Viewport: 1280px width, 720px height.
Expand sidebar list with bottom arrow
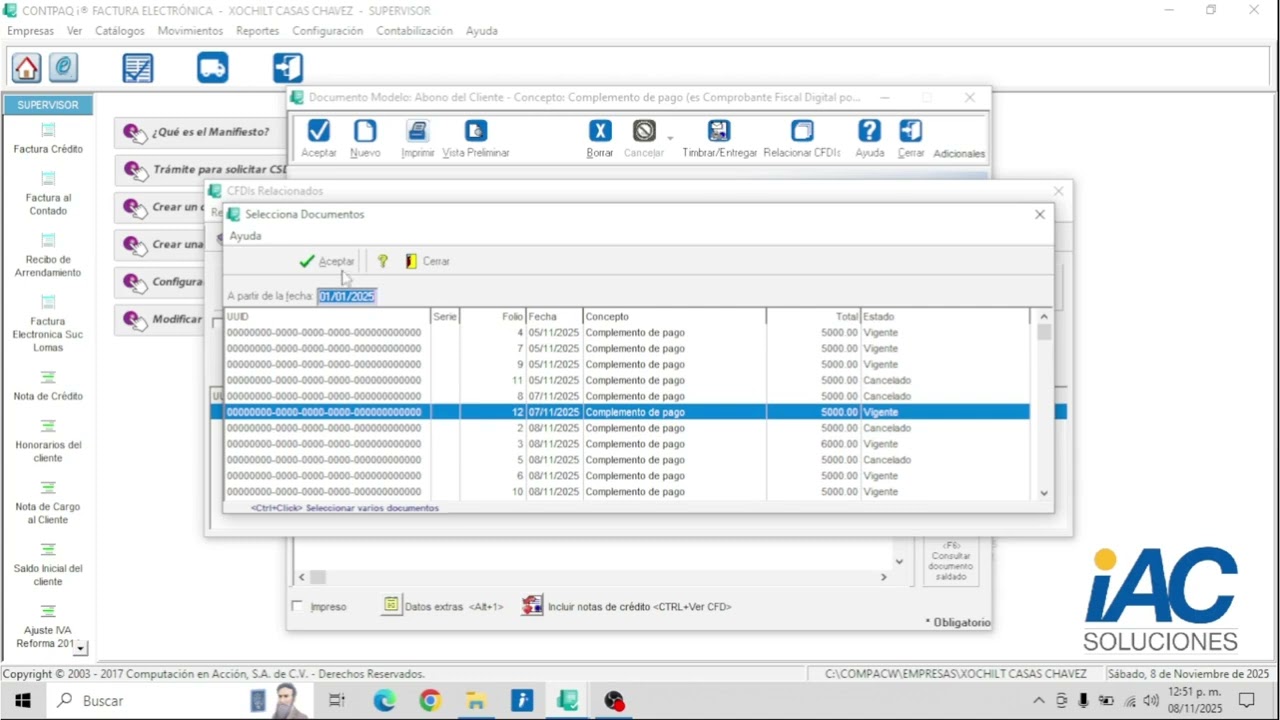(x=81, y=649)
